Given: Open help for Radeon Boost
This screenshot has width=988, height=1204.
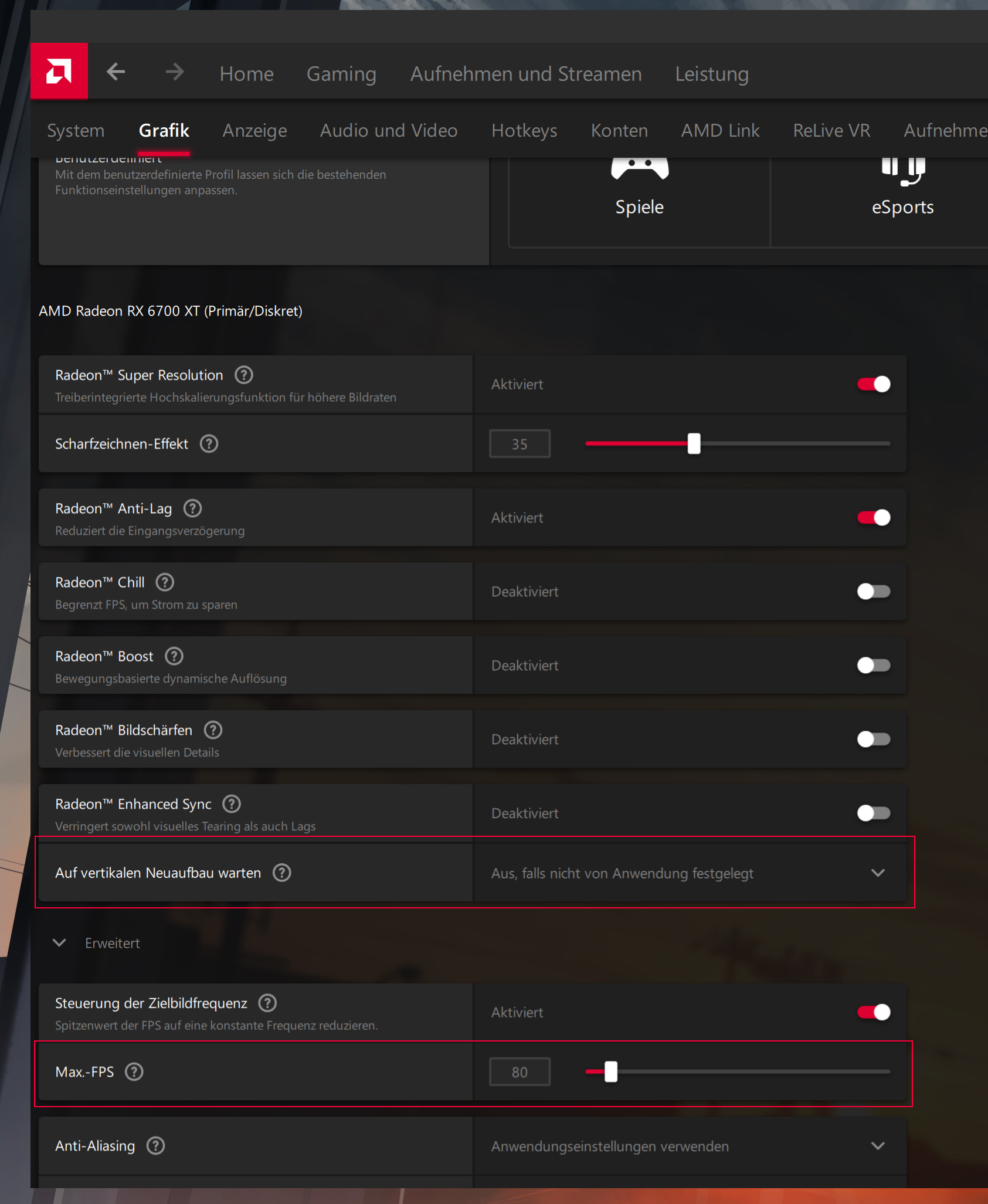Looking at the screenshot, I should 174,656.
